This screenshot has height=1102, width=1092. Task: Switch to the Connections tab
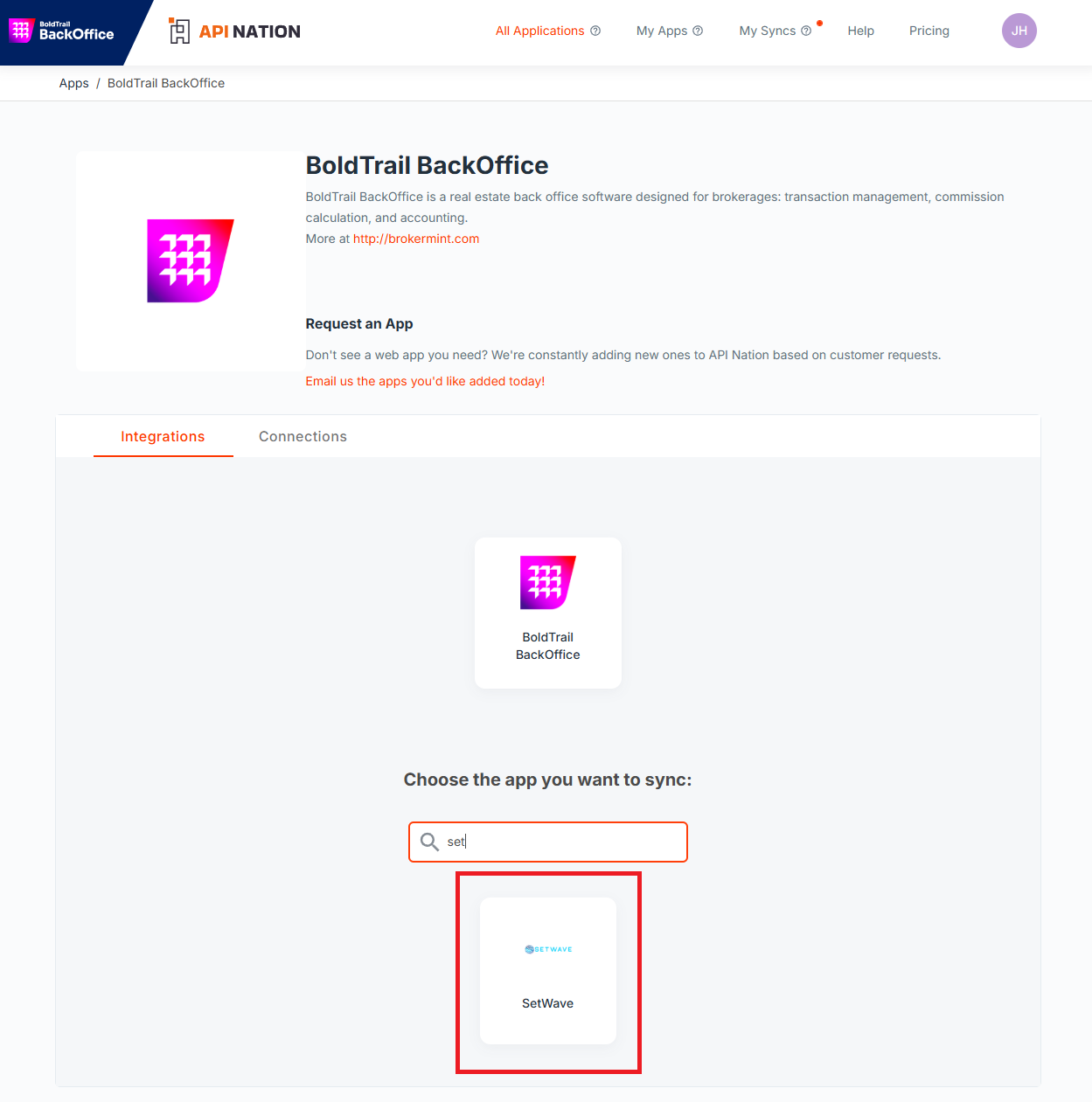coord(303,436)
